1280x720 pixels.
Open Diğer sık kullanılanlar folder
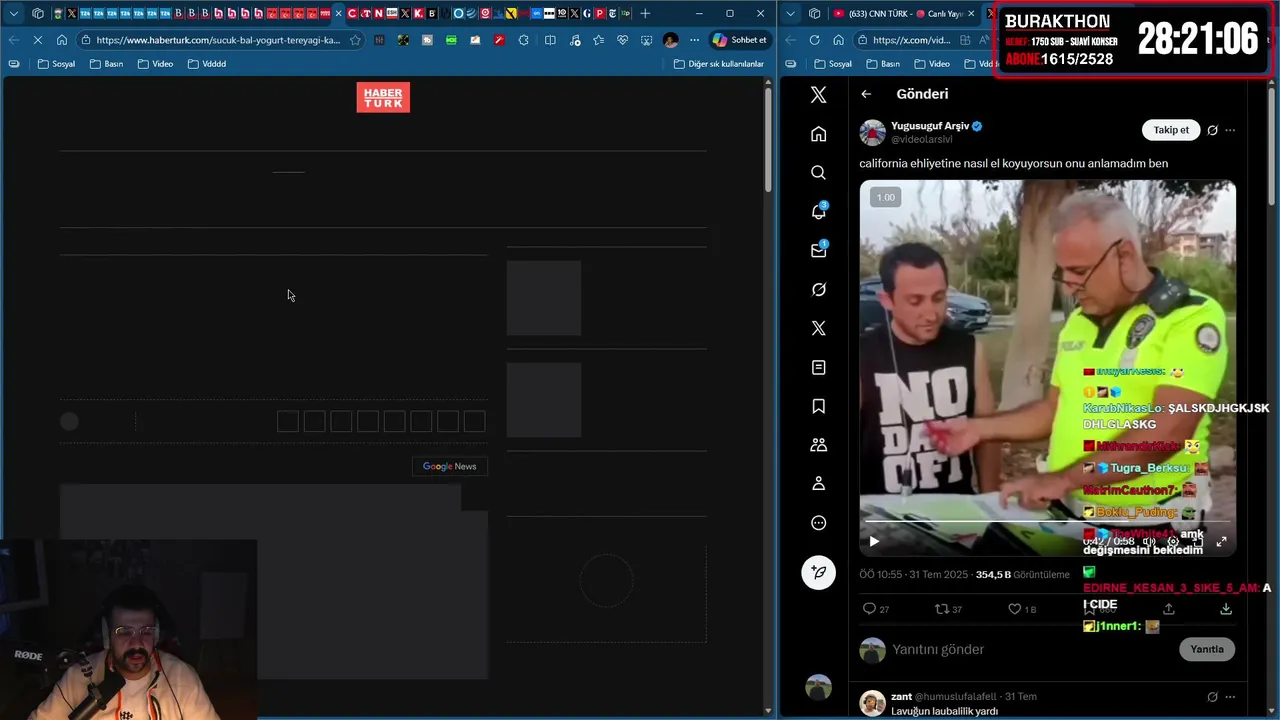(x=719, y=64)
